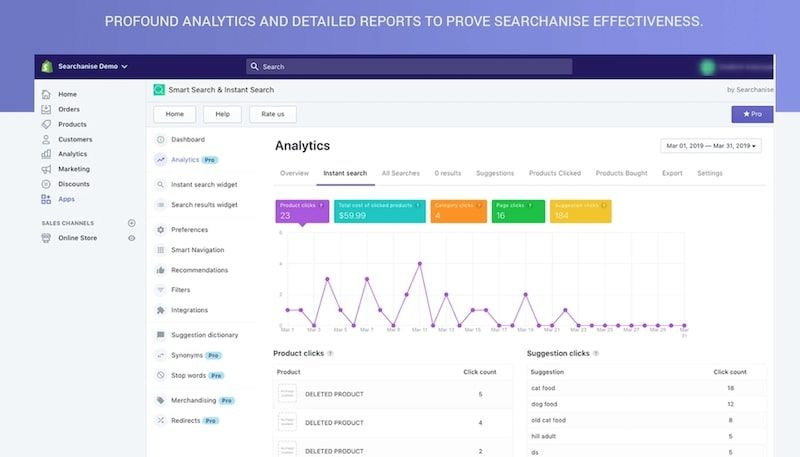Click the Pro upgrade button
The height and width of the screenshot is (457, 800).
point(752,114)
